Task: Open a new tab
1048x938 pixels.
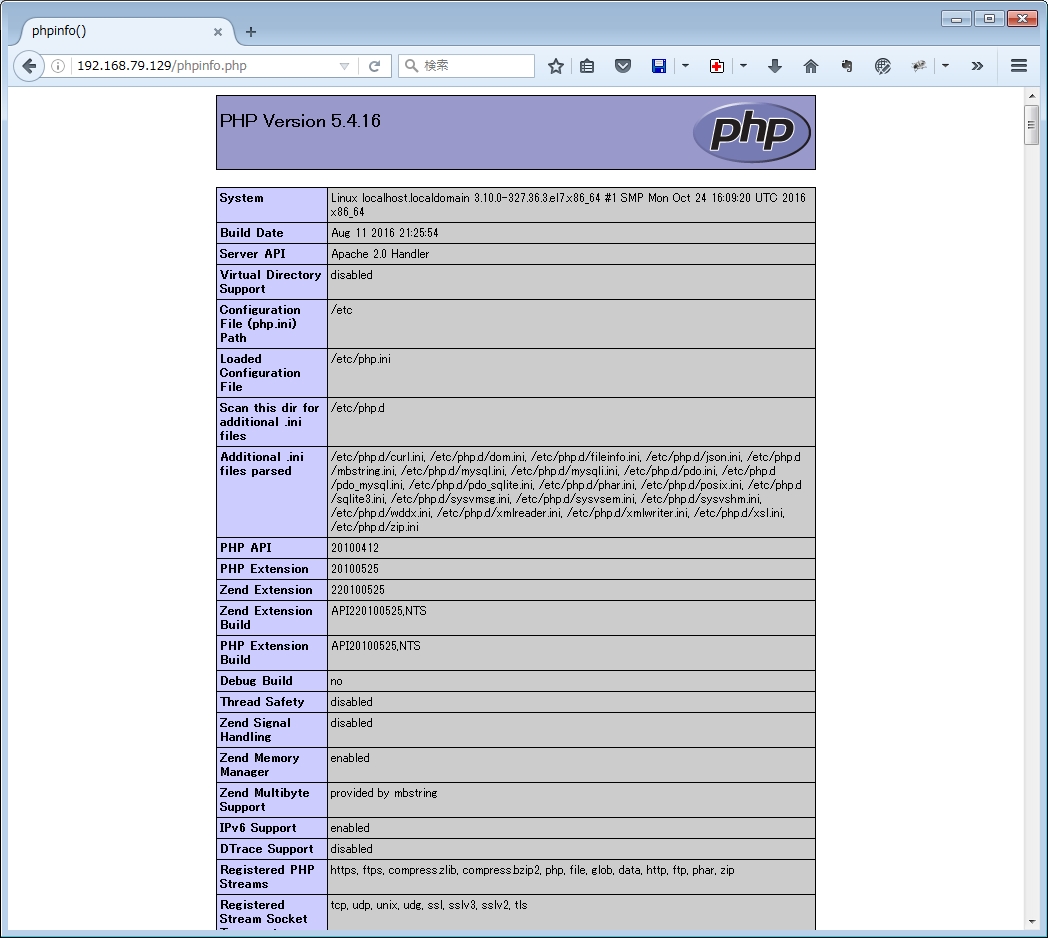Action: 250,32
